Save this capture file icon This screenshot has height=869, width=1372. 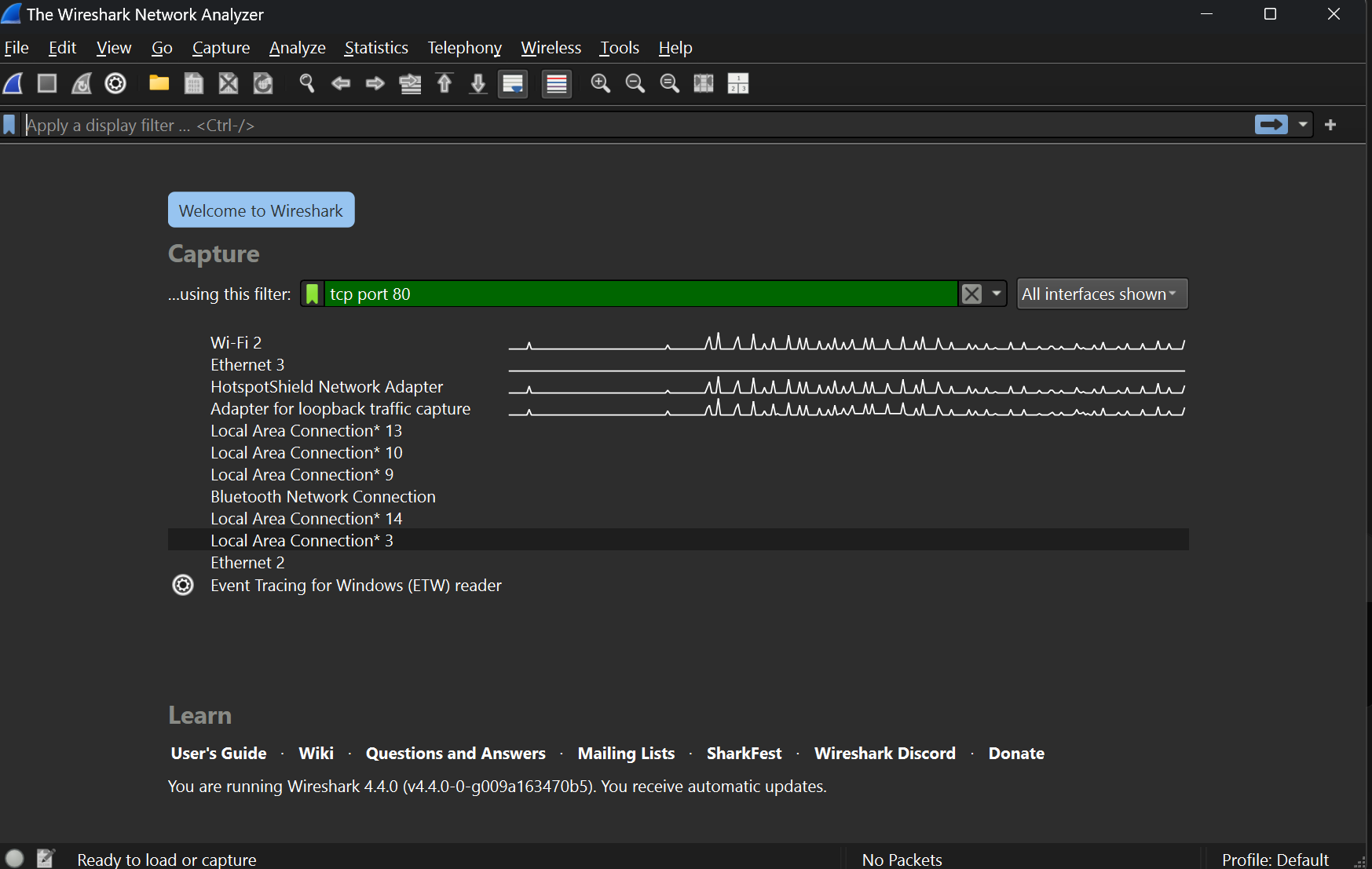coord(194,83)
